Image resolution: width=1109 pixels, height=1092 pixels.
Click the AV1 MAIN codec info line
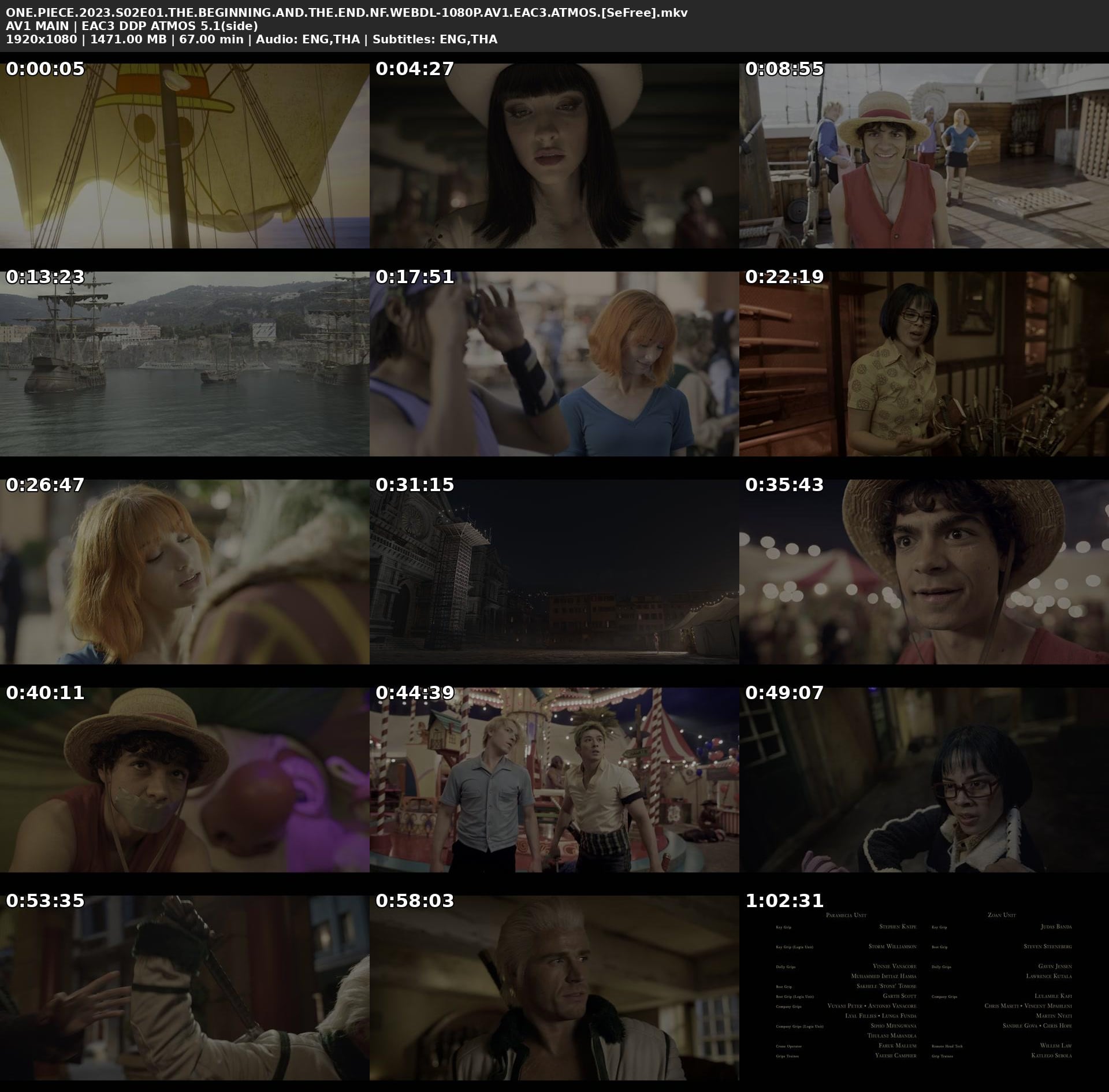point(132,26)
